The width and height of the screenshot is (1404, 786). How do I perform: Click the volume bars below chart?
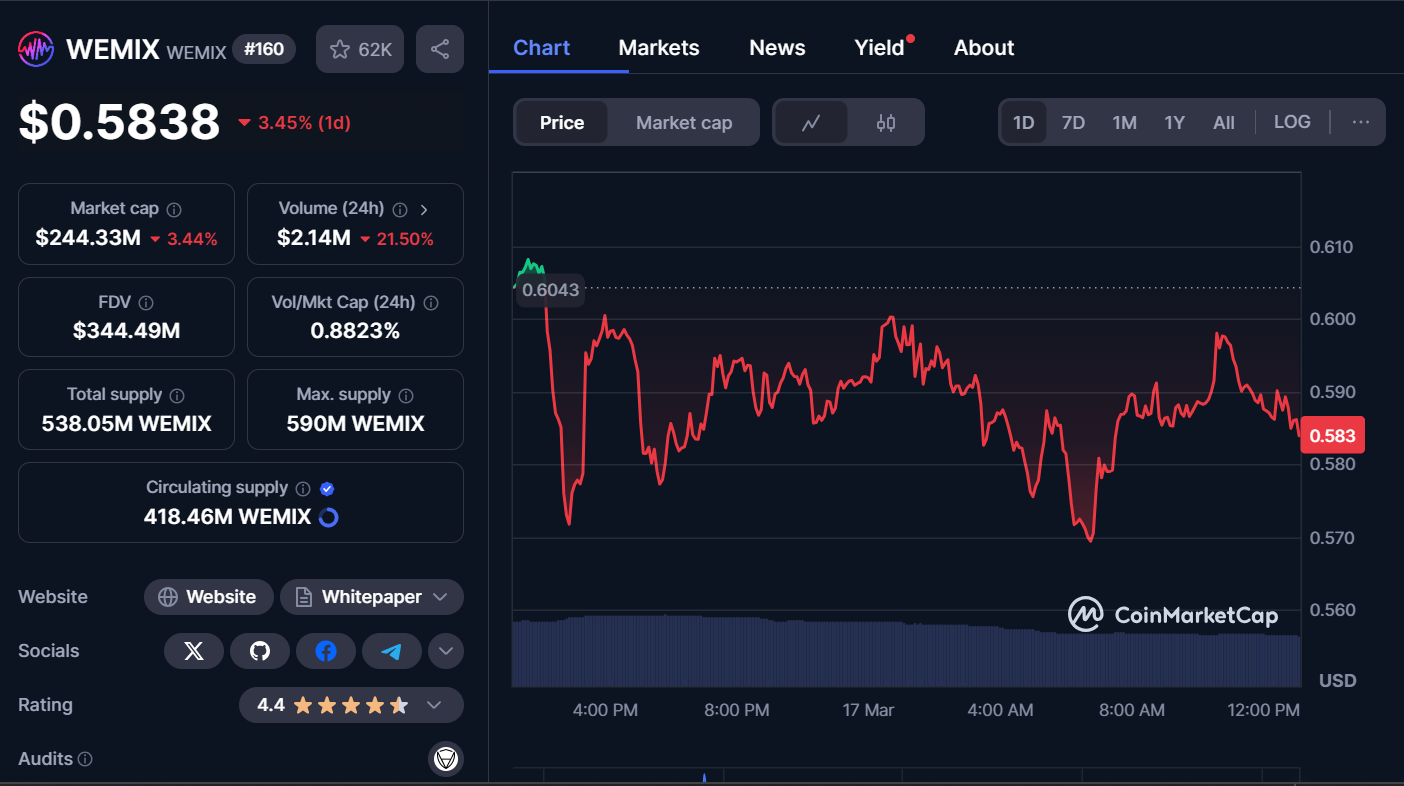[906, 652]
